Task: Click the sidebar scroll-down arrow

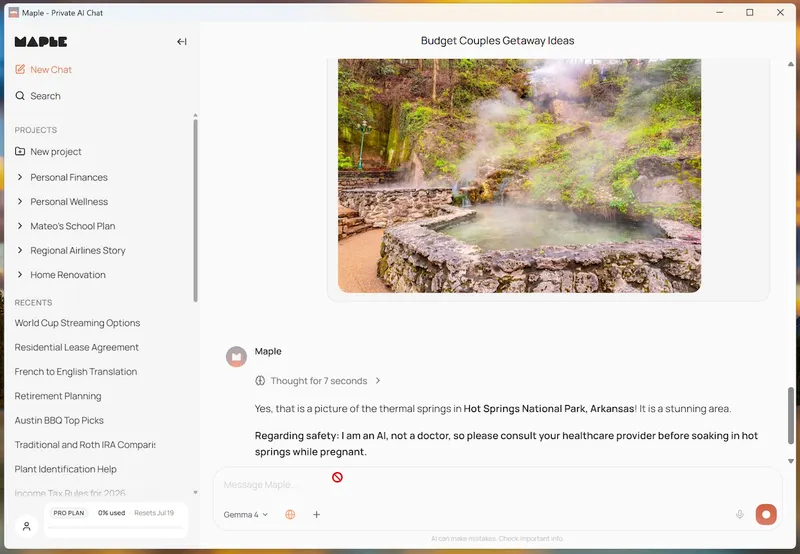Action: 195,493
